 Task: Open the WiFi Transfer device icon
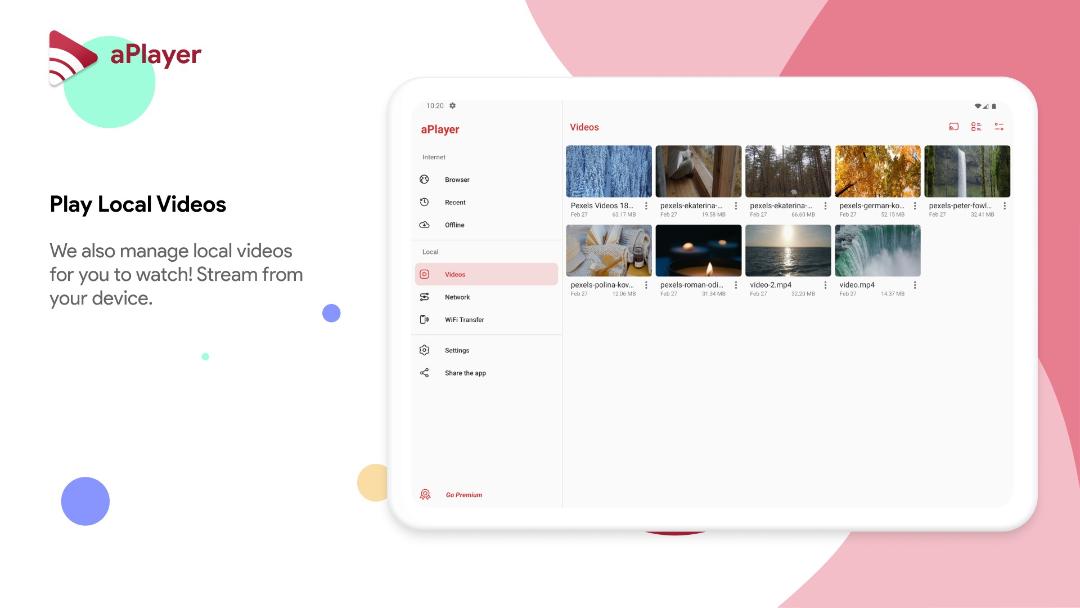pyautogui.click(x=424, y=319)
